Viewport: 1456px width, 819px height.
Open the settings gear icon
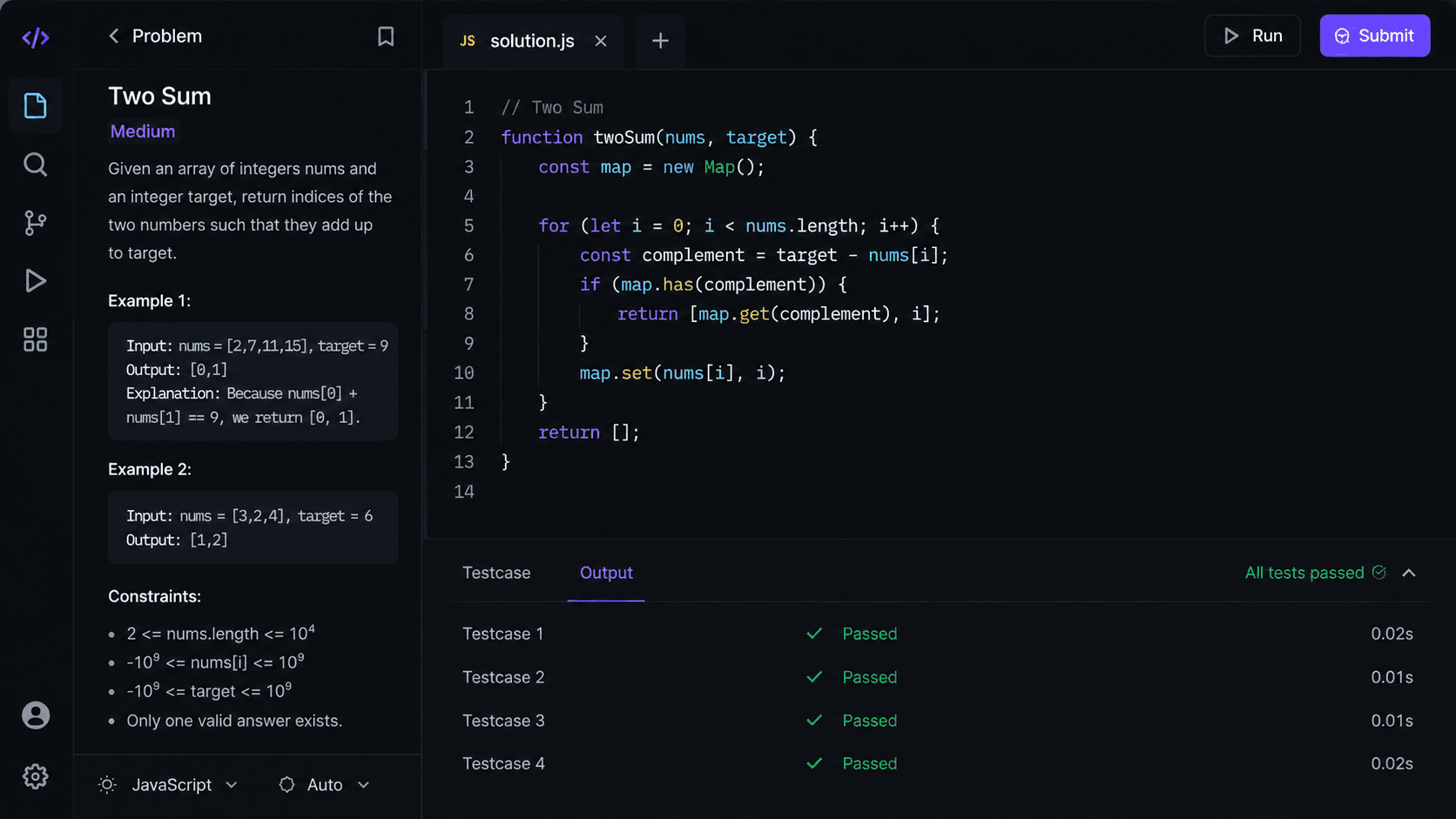(x=36, y=776)
